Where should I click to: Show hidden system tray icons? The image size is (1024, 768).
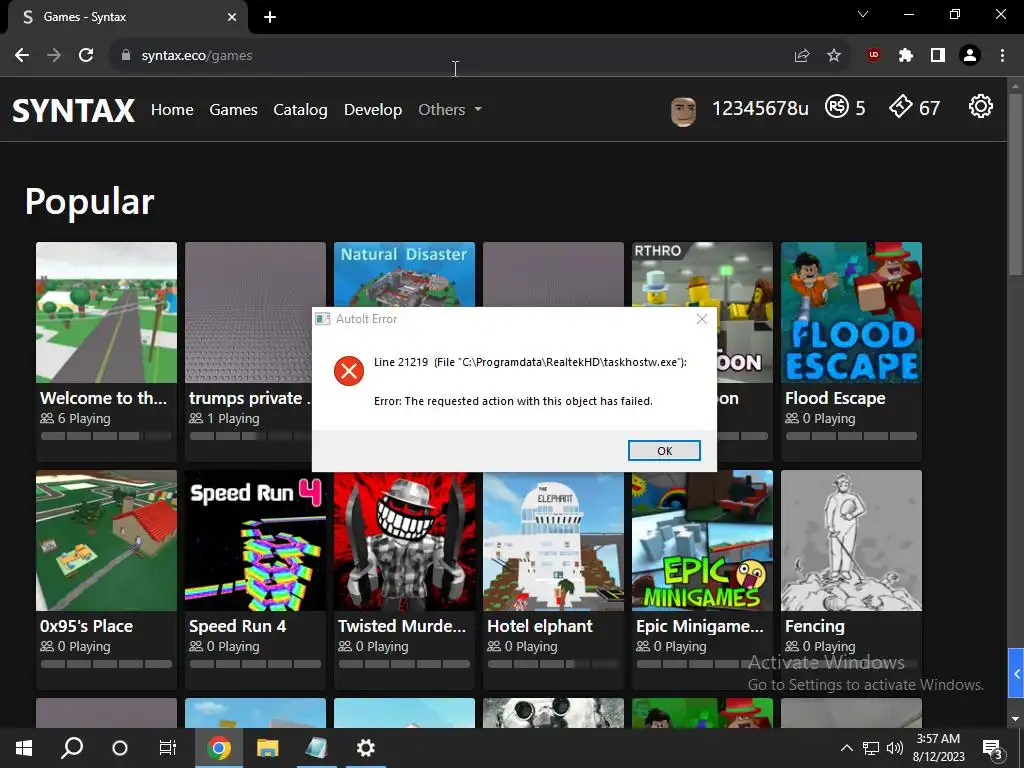(846, 748)
